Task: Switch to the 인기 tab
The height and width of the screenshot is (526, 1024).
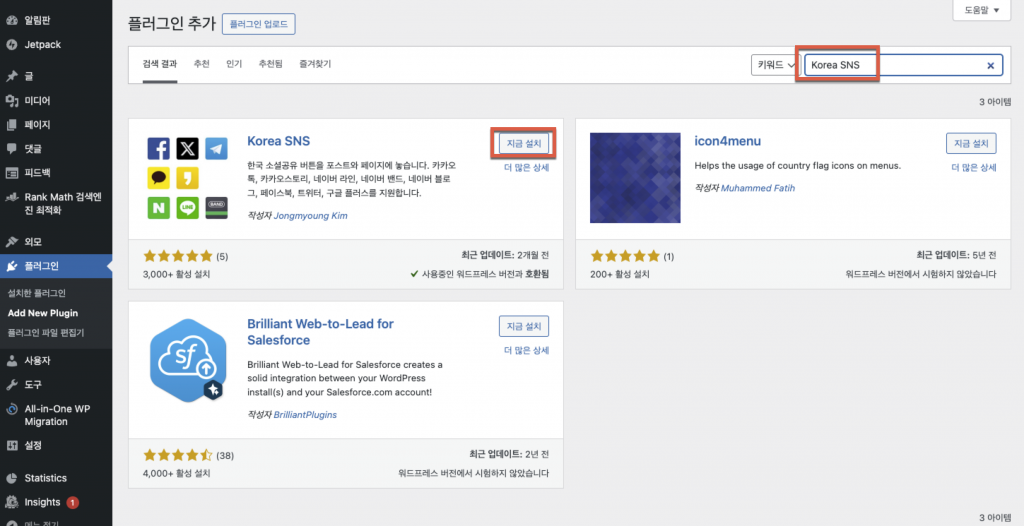Action: [x=234, y=64]
